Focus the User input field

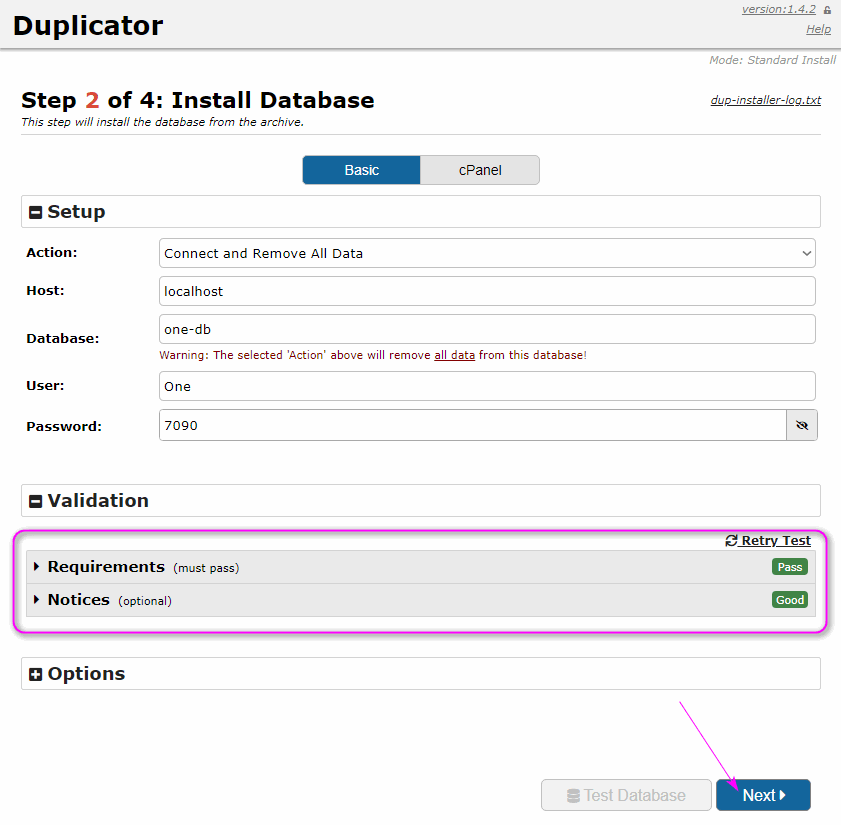click(487, 386)
